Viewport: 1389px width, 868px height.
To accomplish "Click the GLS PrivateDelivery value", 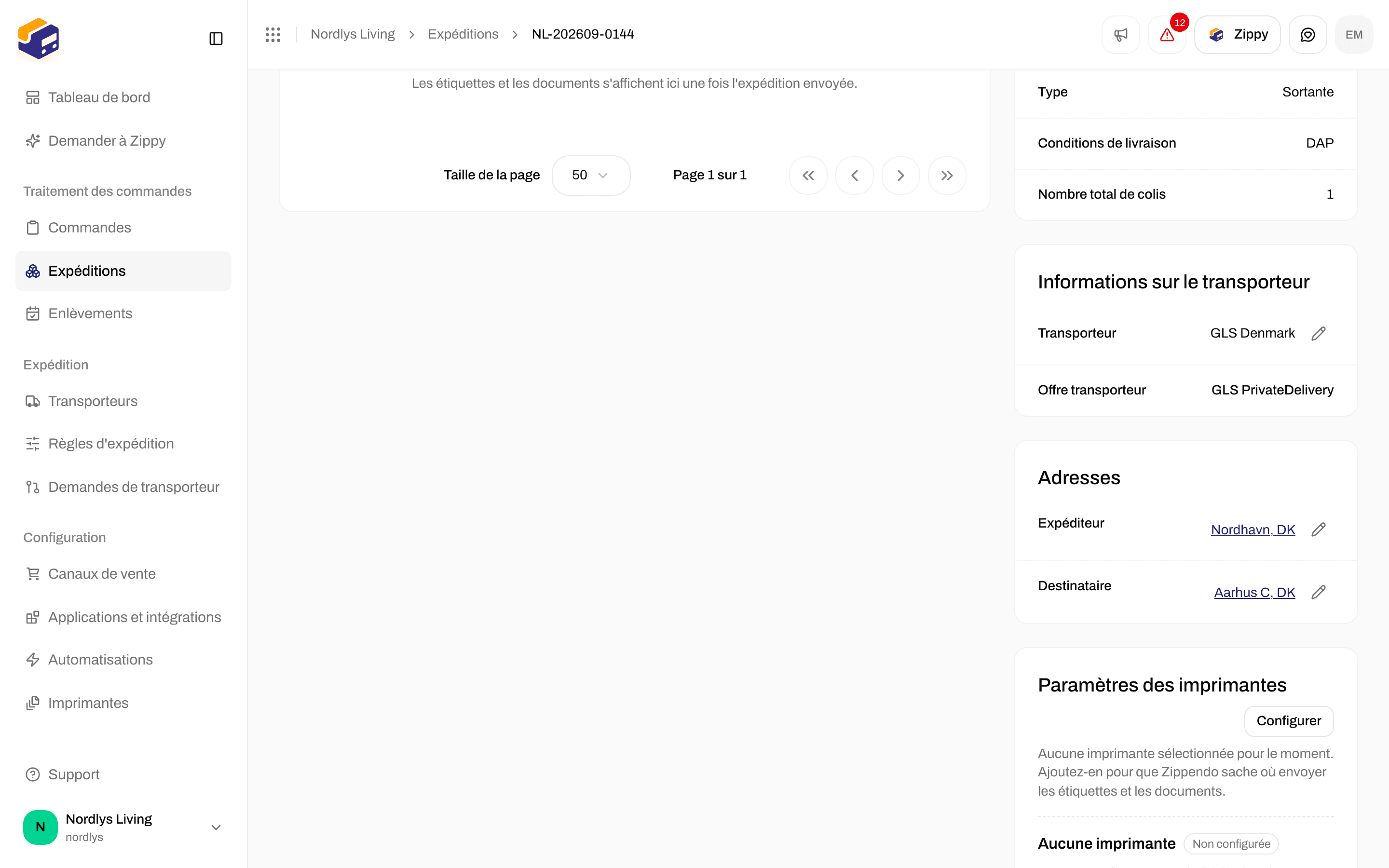I will (1272, 391).
